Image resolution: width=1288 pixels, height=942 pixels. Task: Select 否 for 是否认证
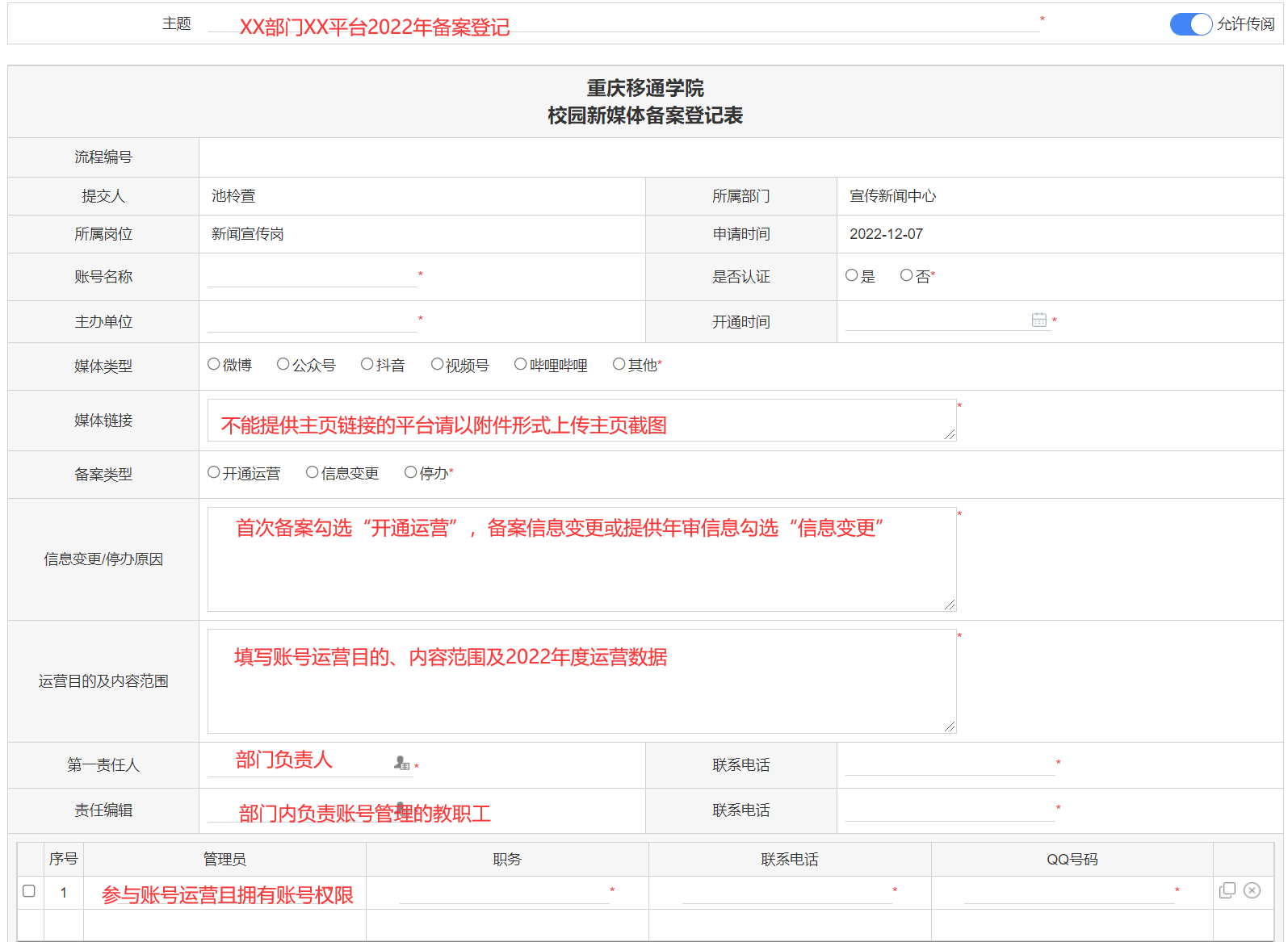tap(906, 276)
